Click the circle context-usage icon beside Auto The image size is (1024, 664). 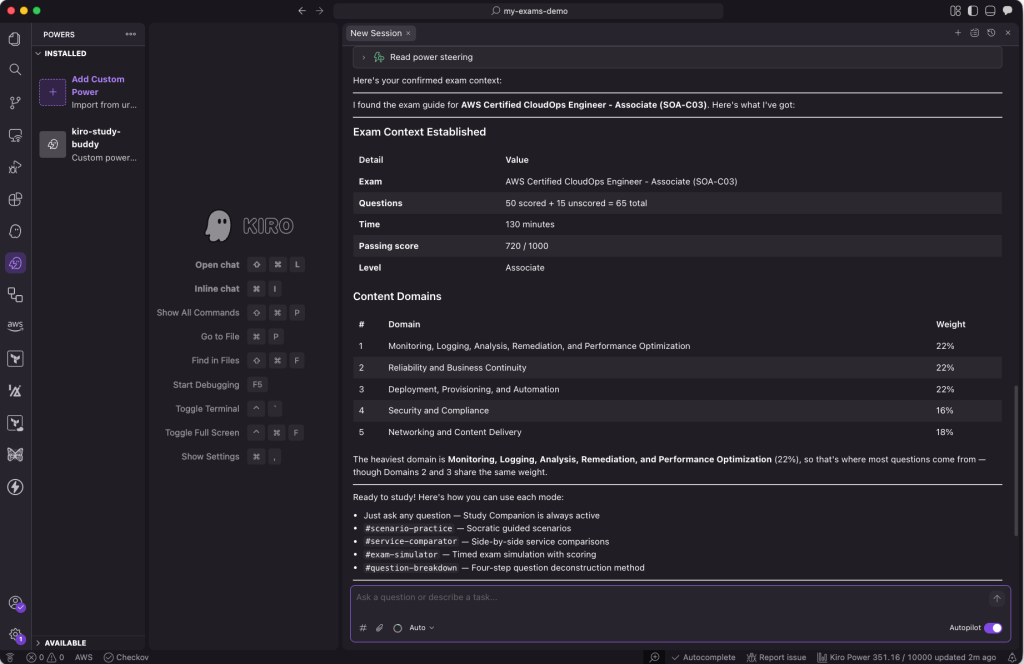tap(397, 628)
